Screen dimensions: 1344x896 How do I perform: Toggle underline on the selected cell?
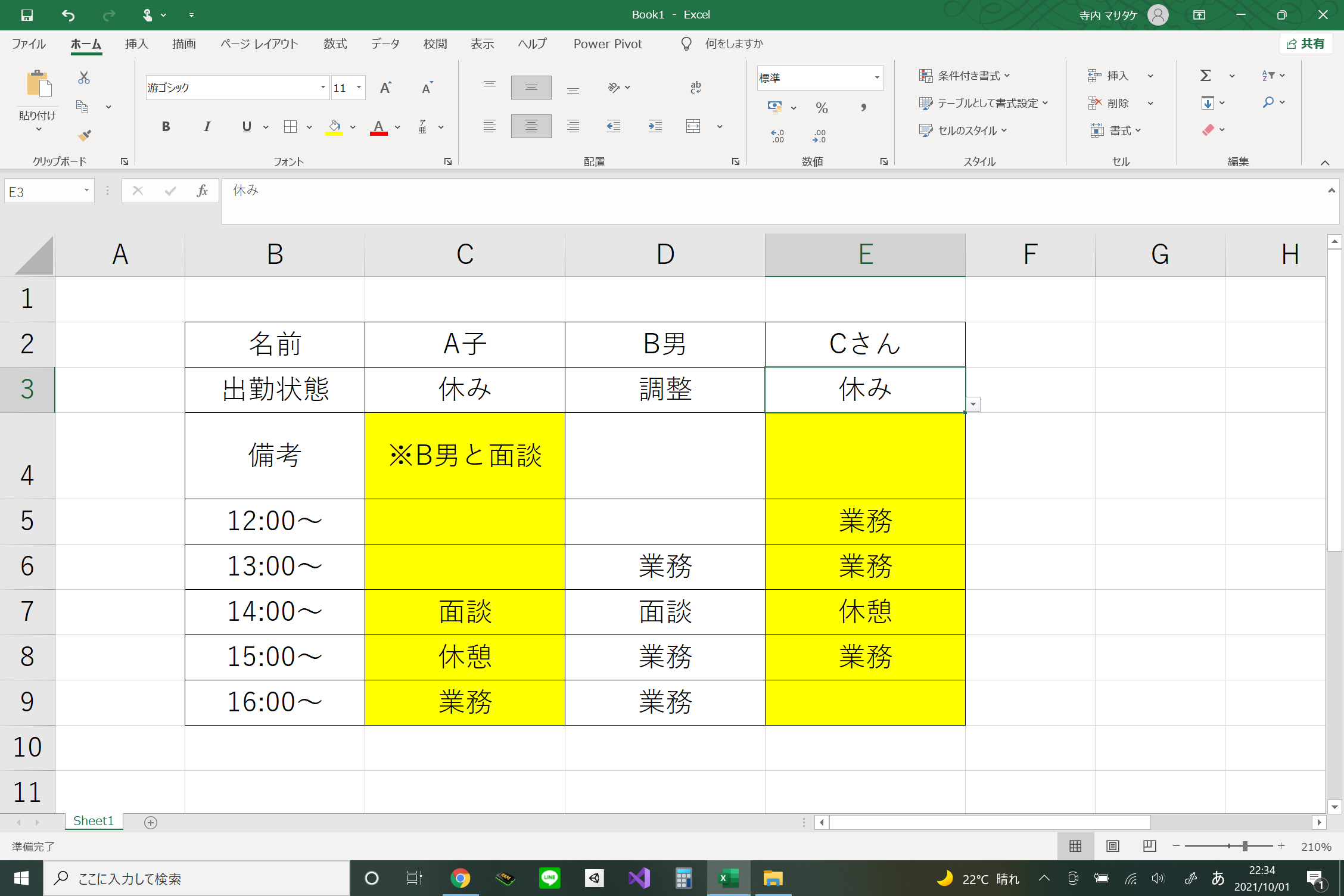point(245,126)
